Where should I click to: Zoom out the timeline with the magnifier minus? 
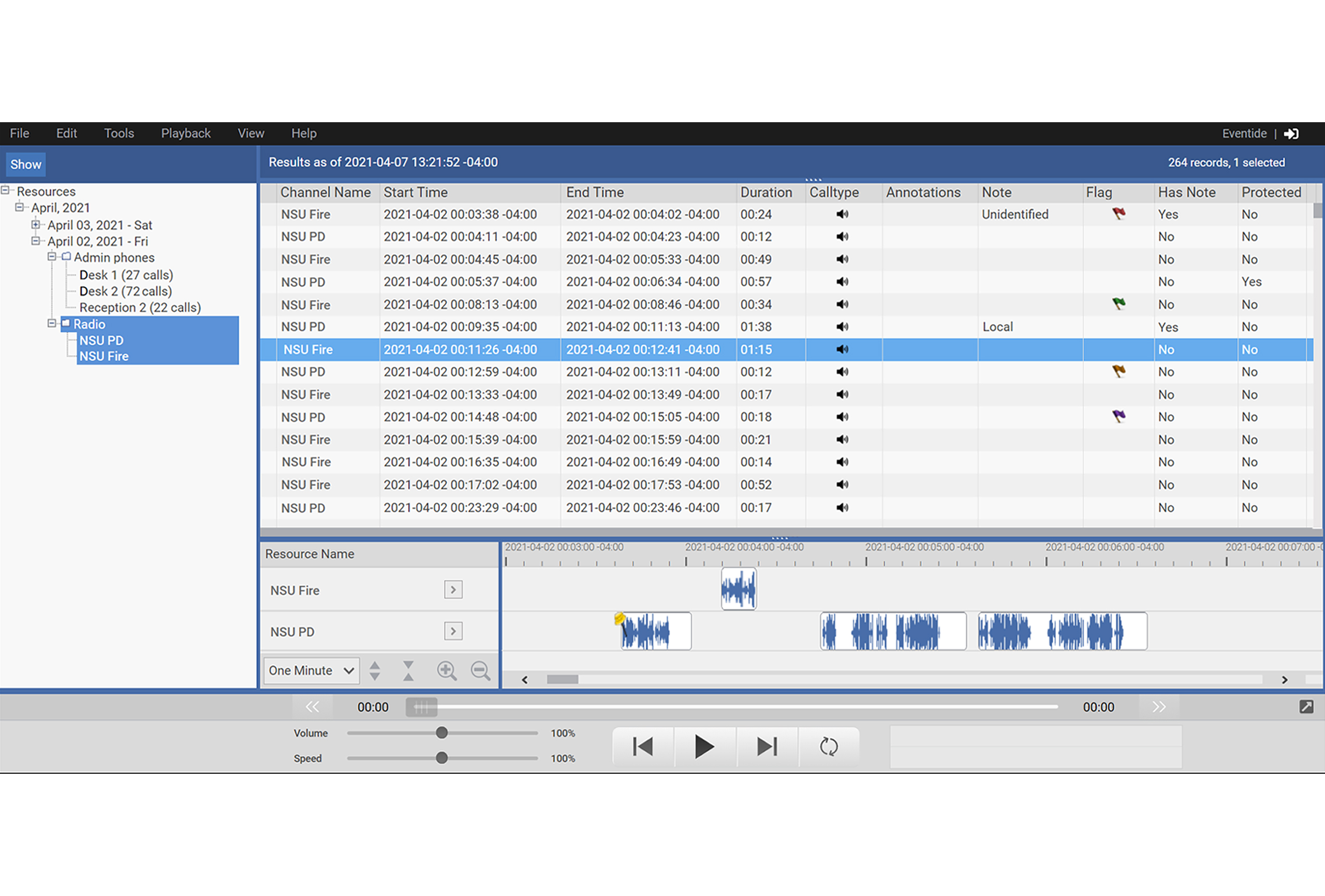point(480,671)
